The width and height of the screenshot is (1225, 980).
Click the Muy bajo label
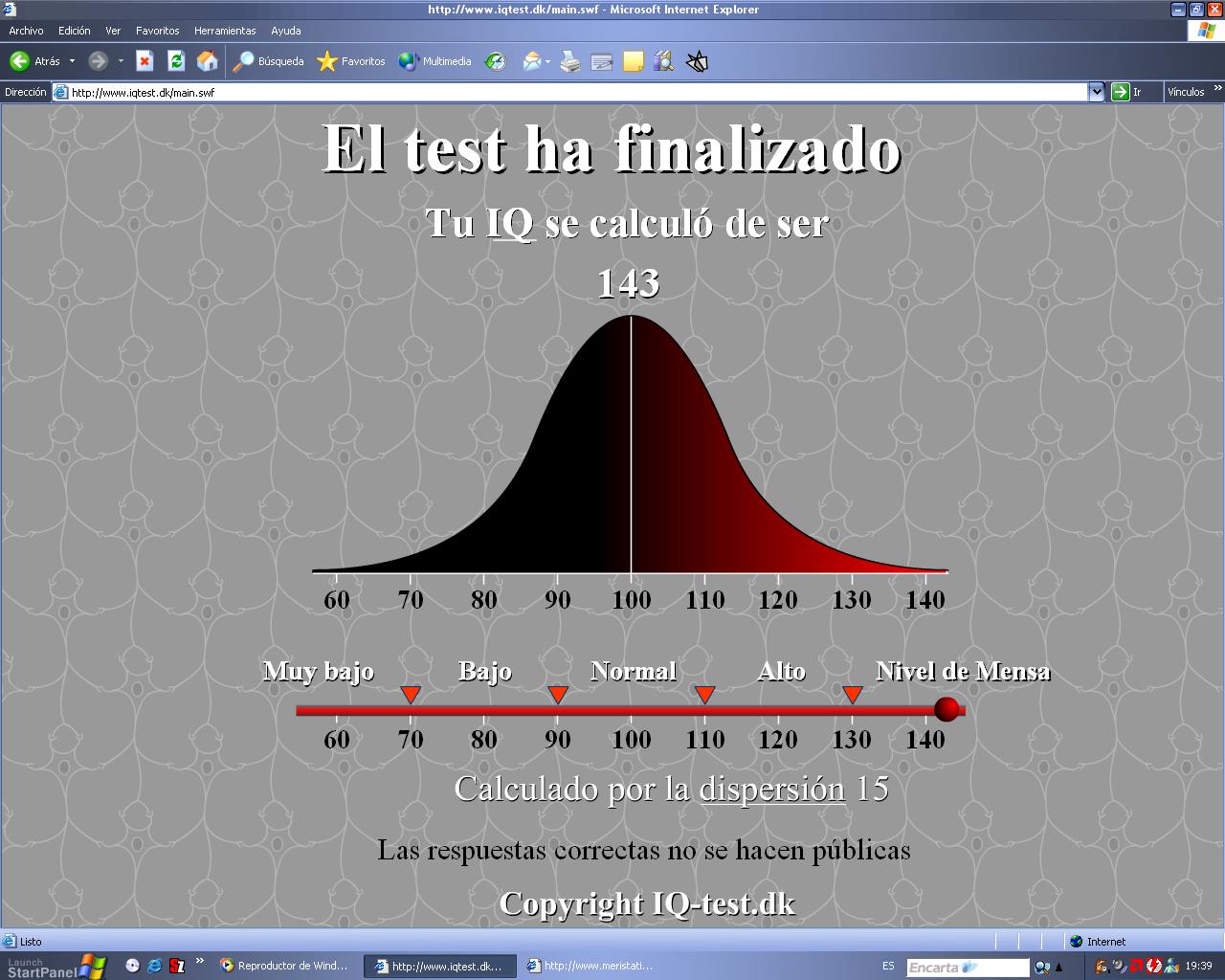(x=319, y=671)
